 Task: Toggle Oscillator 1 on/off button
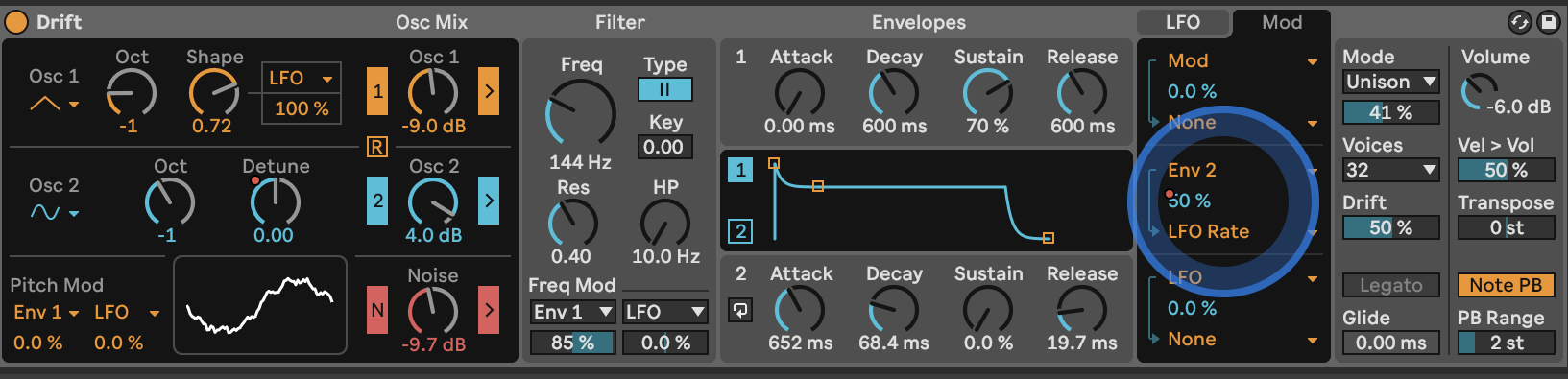[377, 91]
